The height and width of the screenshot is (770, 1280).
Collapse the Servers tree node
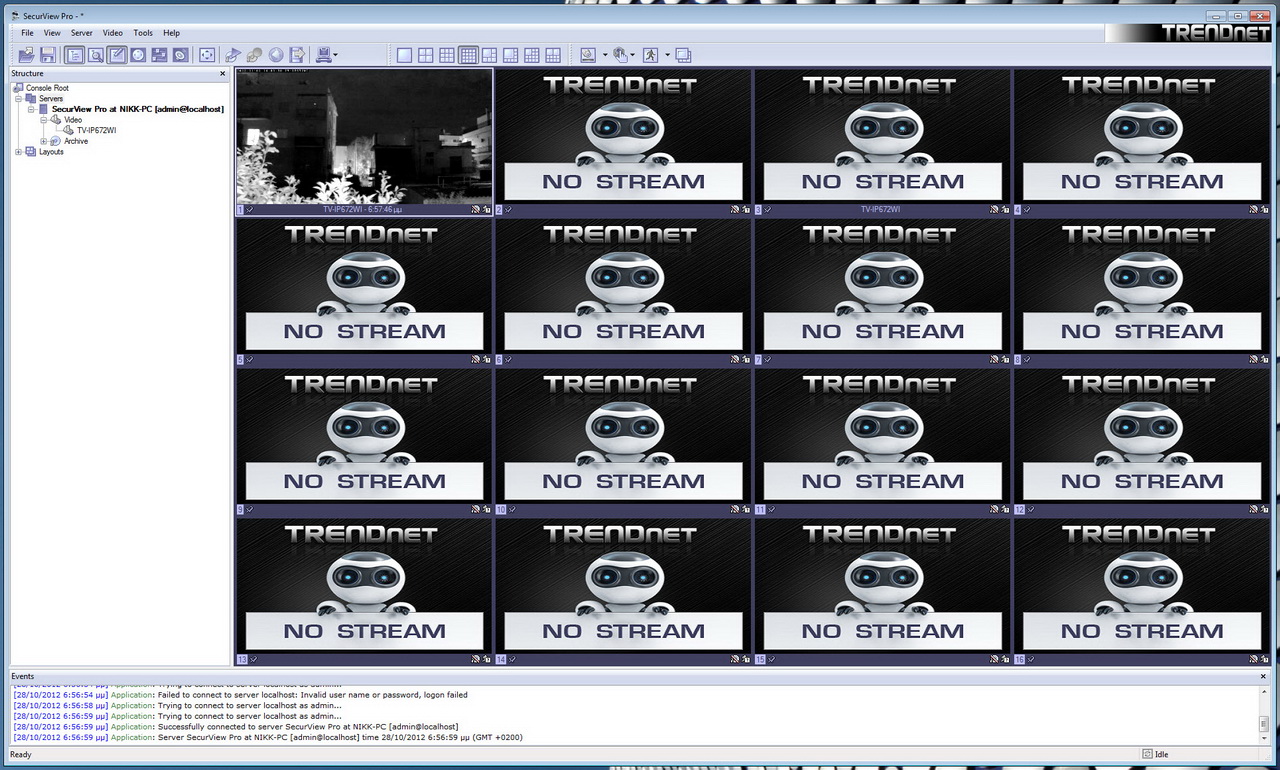[x=19, y=99]
